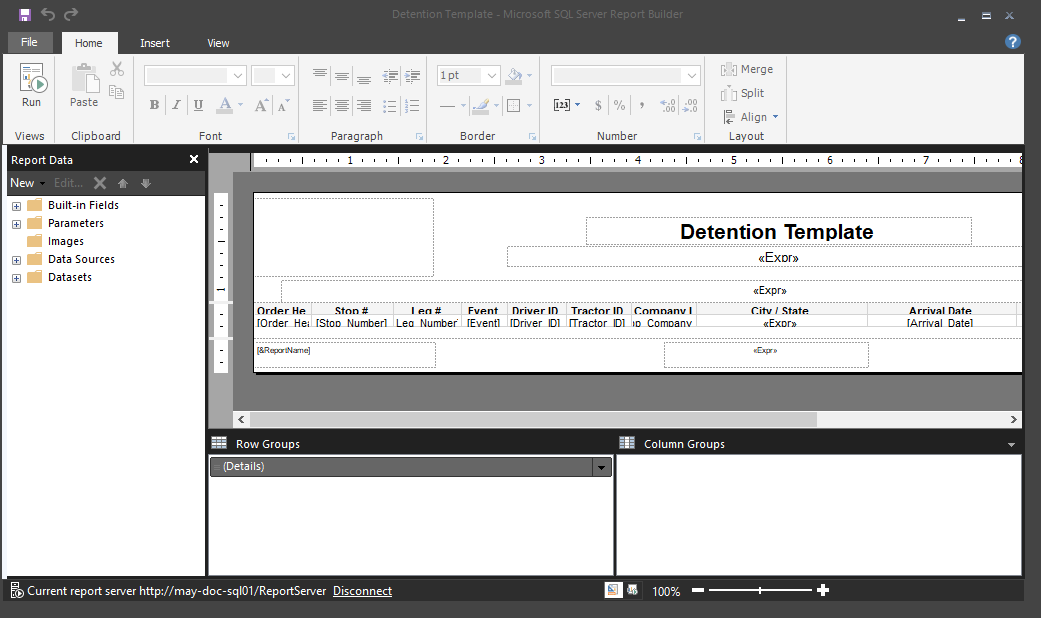Open the percentage number format

coord(620,104)
